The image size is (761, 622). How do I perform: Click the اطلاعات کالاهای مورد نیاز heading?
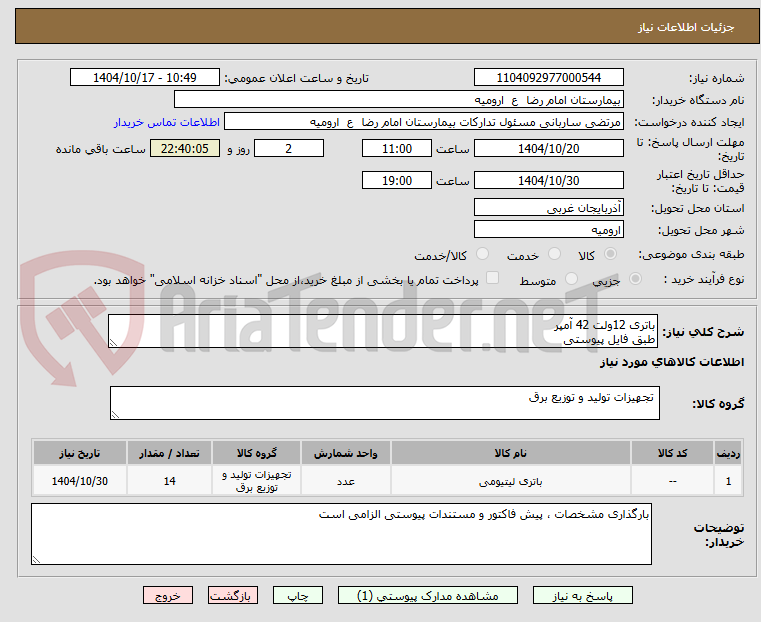click(x=672, y=362)
